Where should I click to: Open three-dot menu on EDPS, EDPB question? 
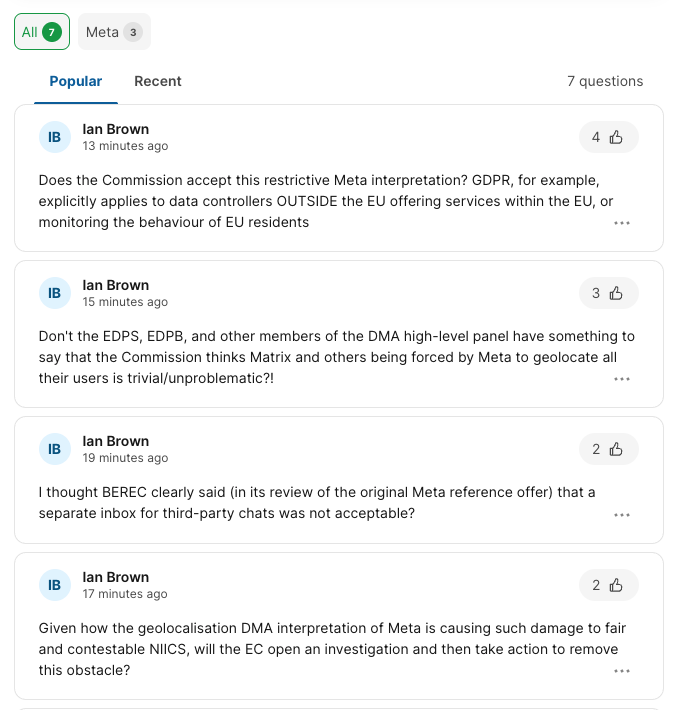coord(622,379)
